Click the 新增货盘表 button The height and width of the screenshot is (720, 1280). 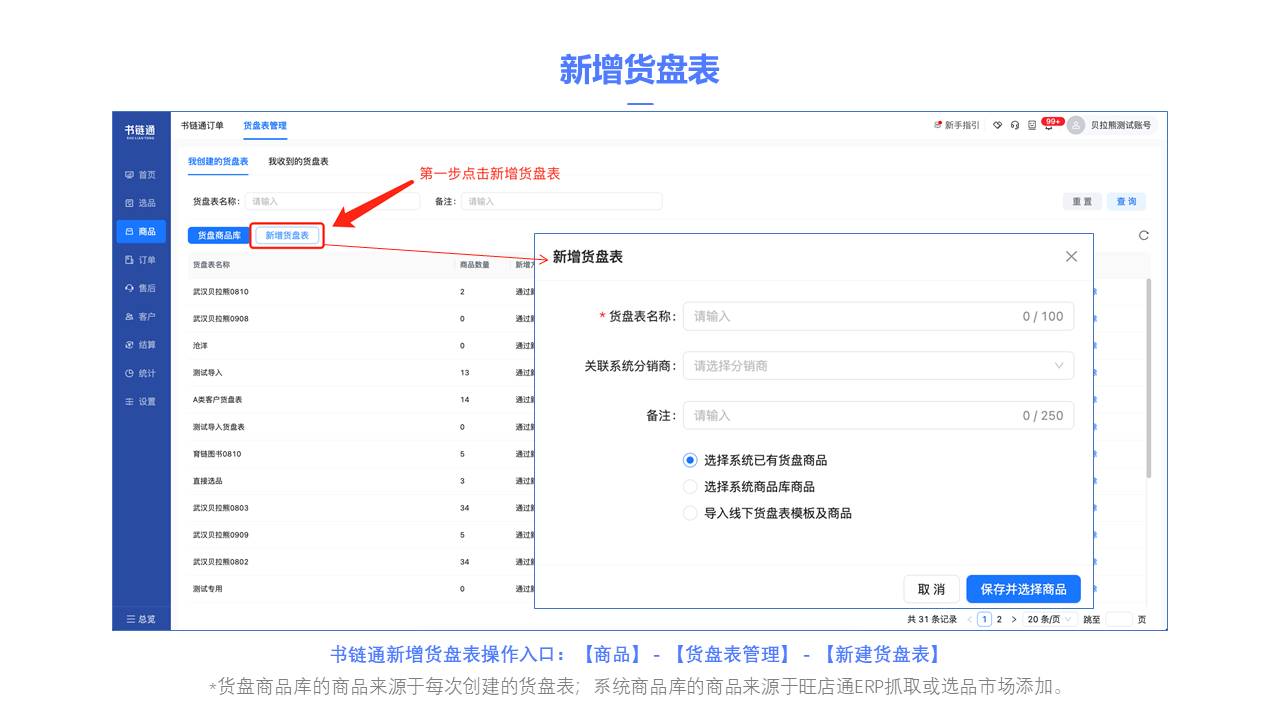(287, 235)
